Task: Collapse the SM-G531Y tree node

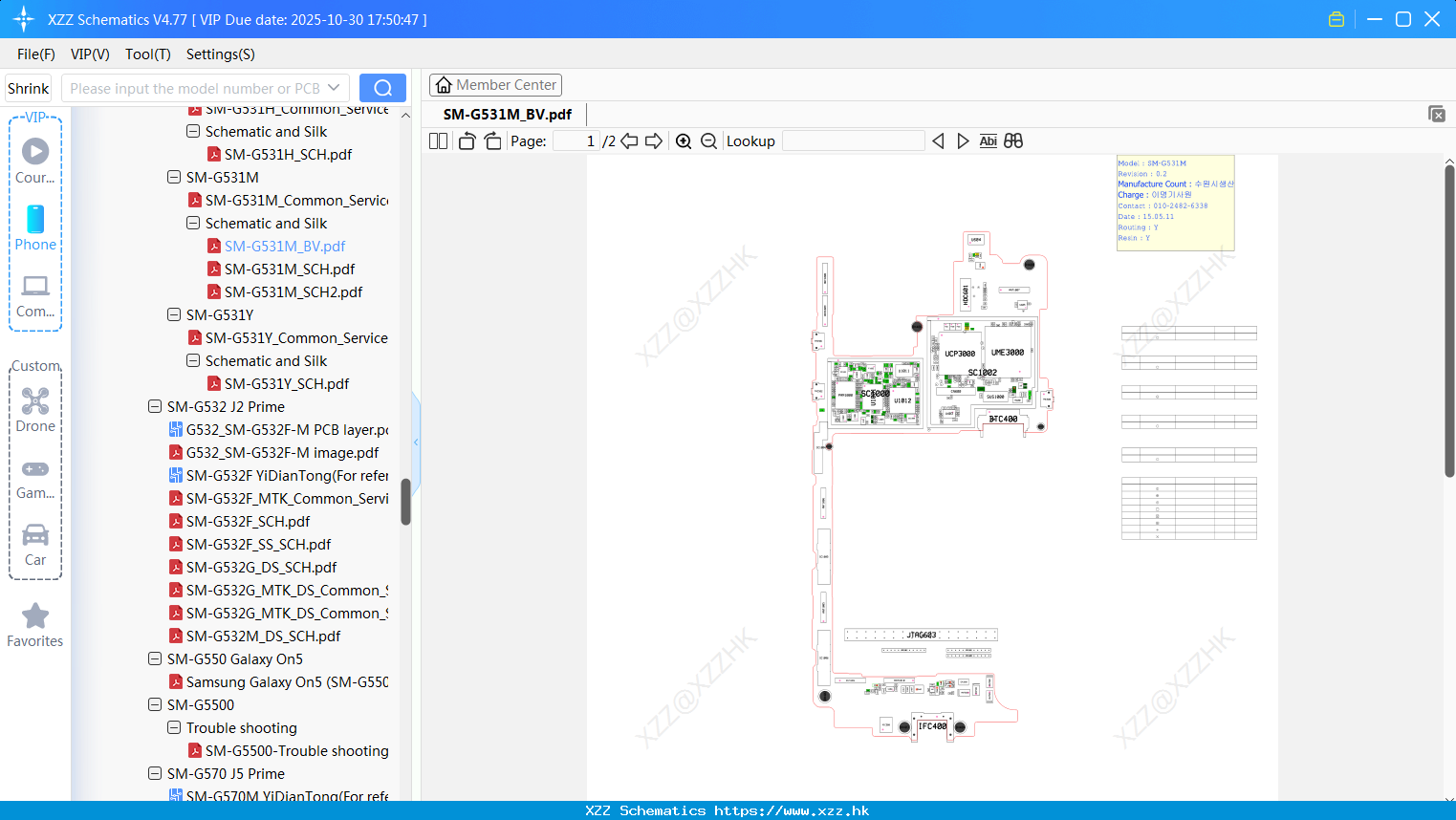Action: pos(174,314)
